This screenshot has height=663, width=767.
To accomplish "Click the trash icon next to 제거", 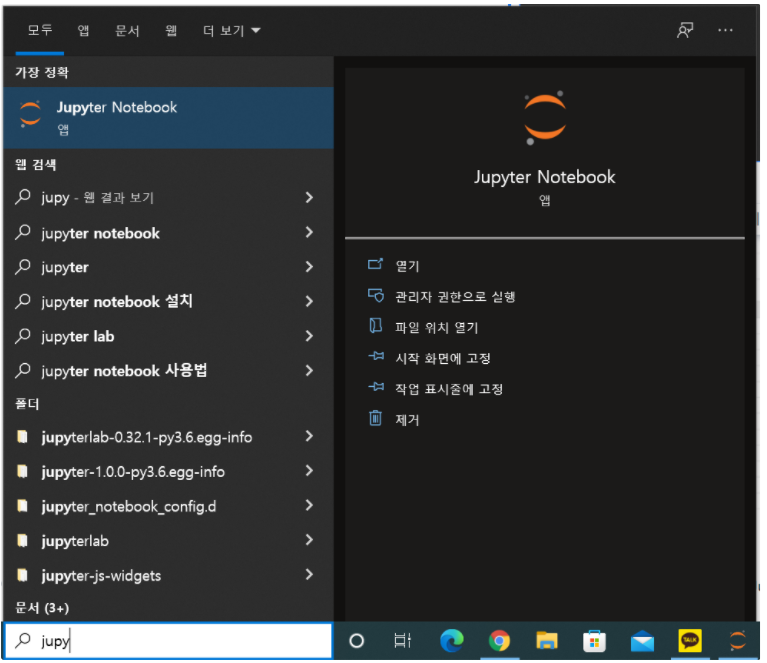I will (x=375, y=418).
